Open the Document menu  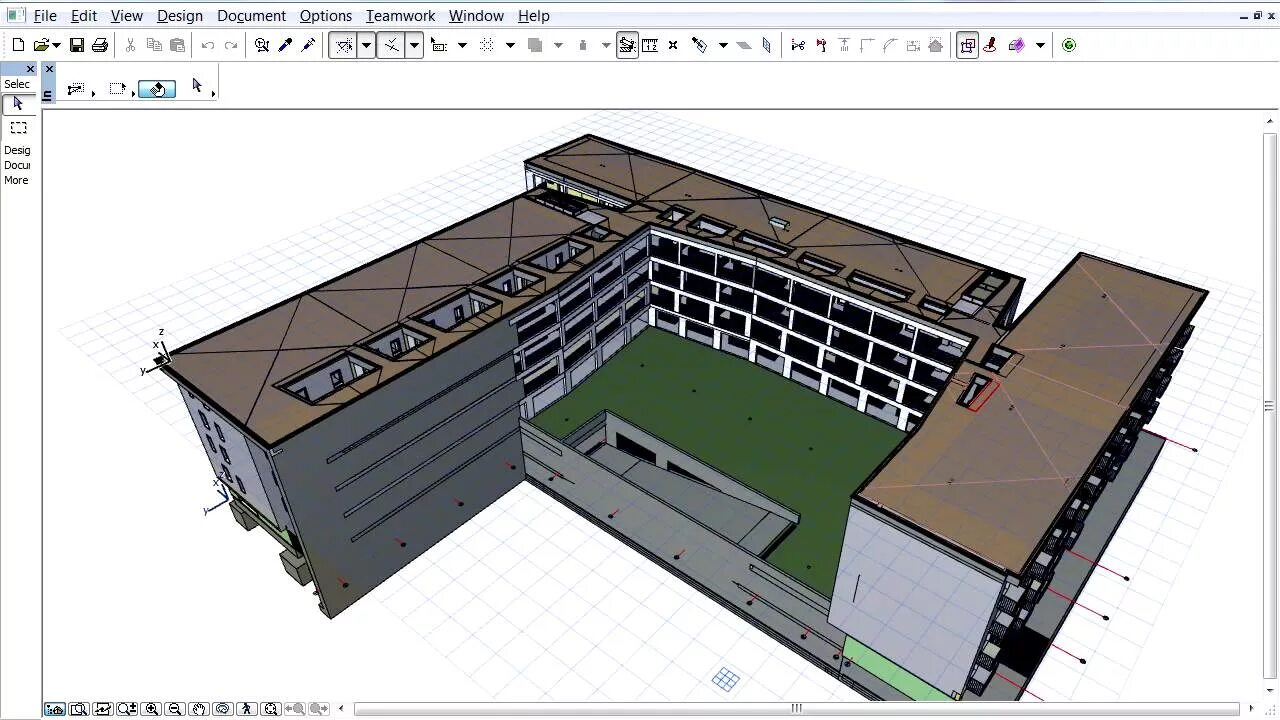(x=251, y=16)
